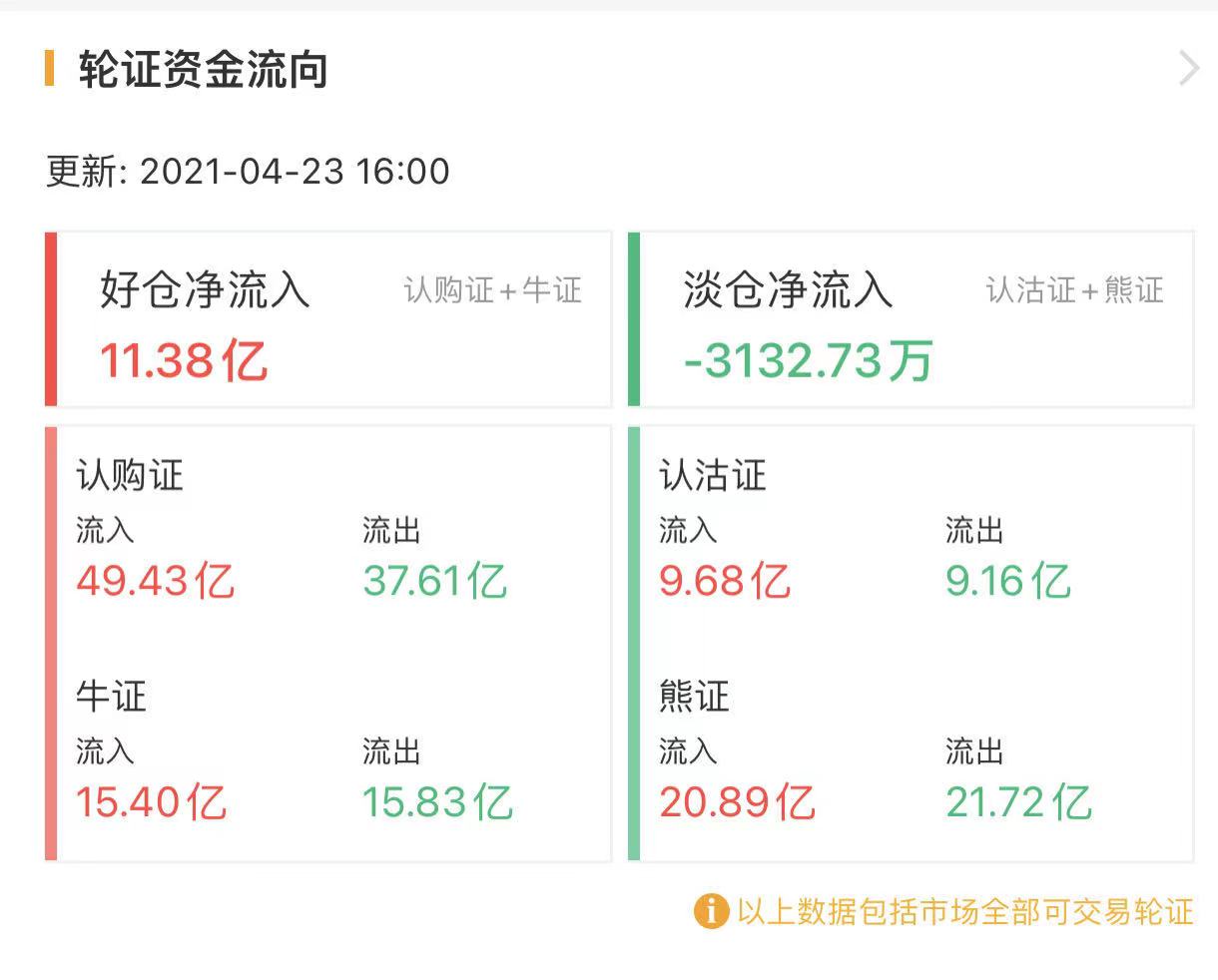The height and width of the screenshot is (980, 1218).
Task: Select the 牛证 outflow value 15.83亿
Action: 437,802
